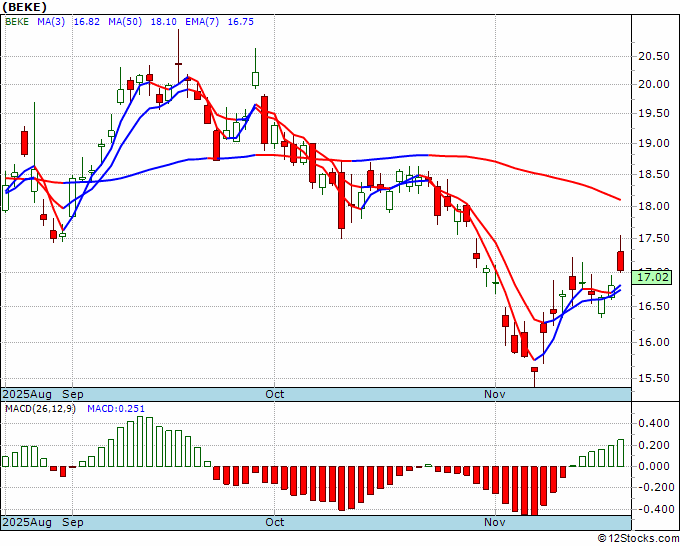Click the 0.400 MACD axis label
This screenshot has width=680, height=546.
(654, 424)
